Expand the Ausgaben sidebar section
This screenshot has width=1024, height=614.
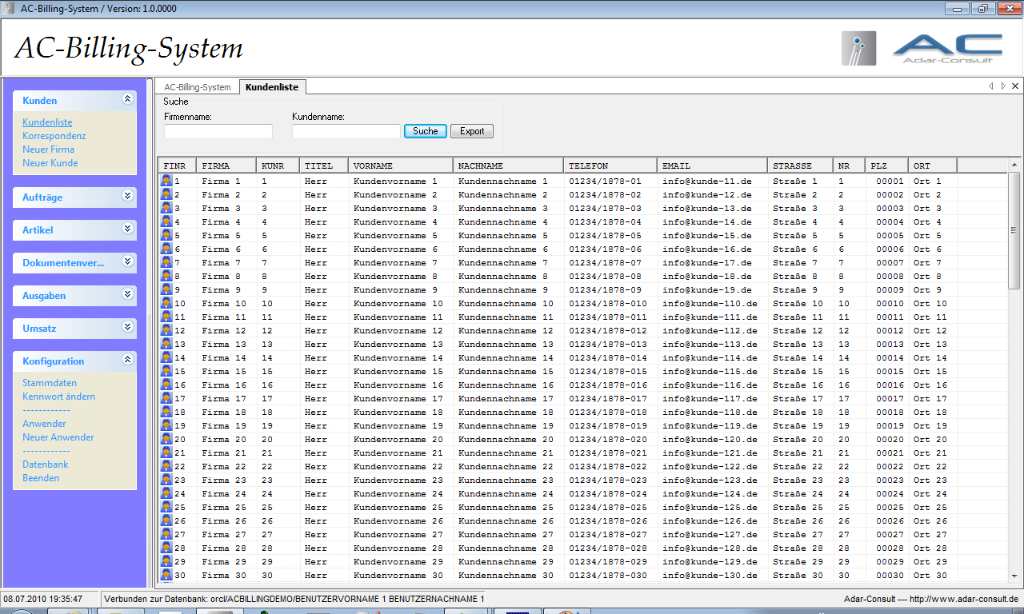tap(127, 294)
